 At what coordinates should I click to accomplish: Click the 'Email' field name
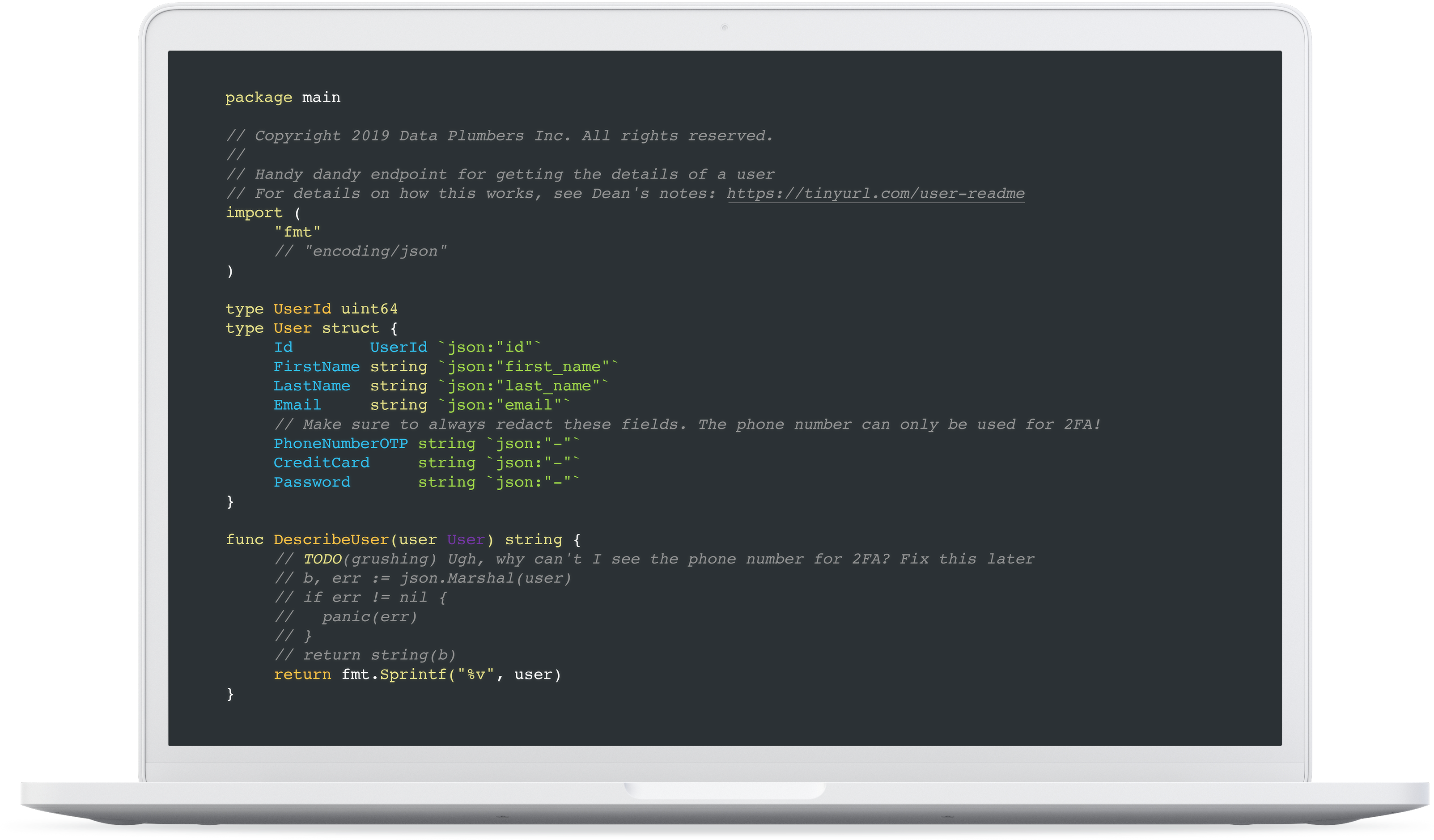click(297, 405)
